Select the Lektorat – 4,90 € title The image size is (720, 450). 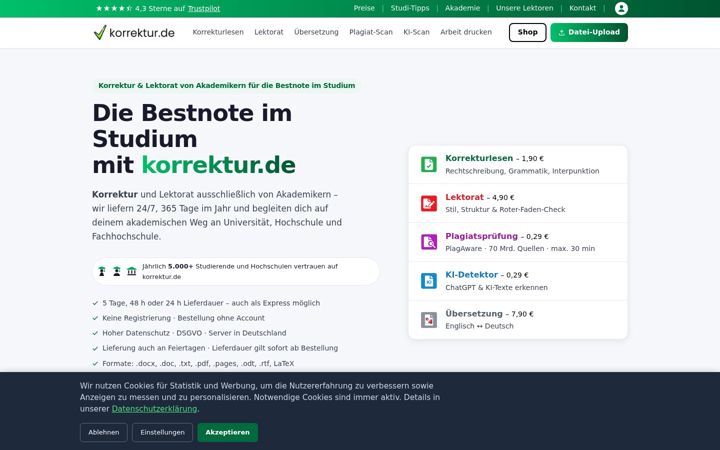(x=479, y=197)
